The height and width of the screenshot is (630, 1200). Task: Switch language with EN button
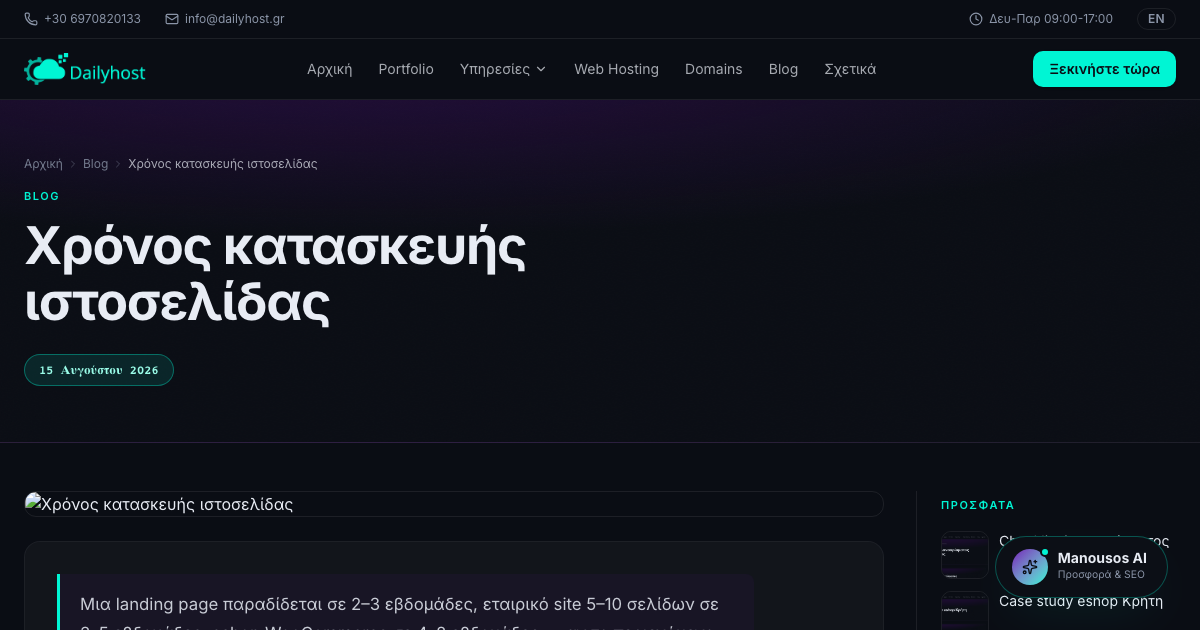coord(1156,19)
